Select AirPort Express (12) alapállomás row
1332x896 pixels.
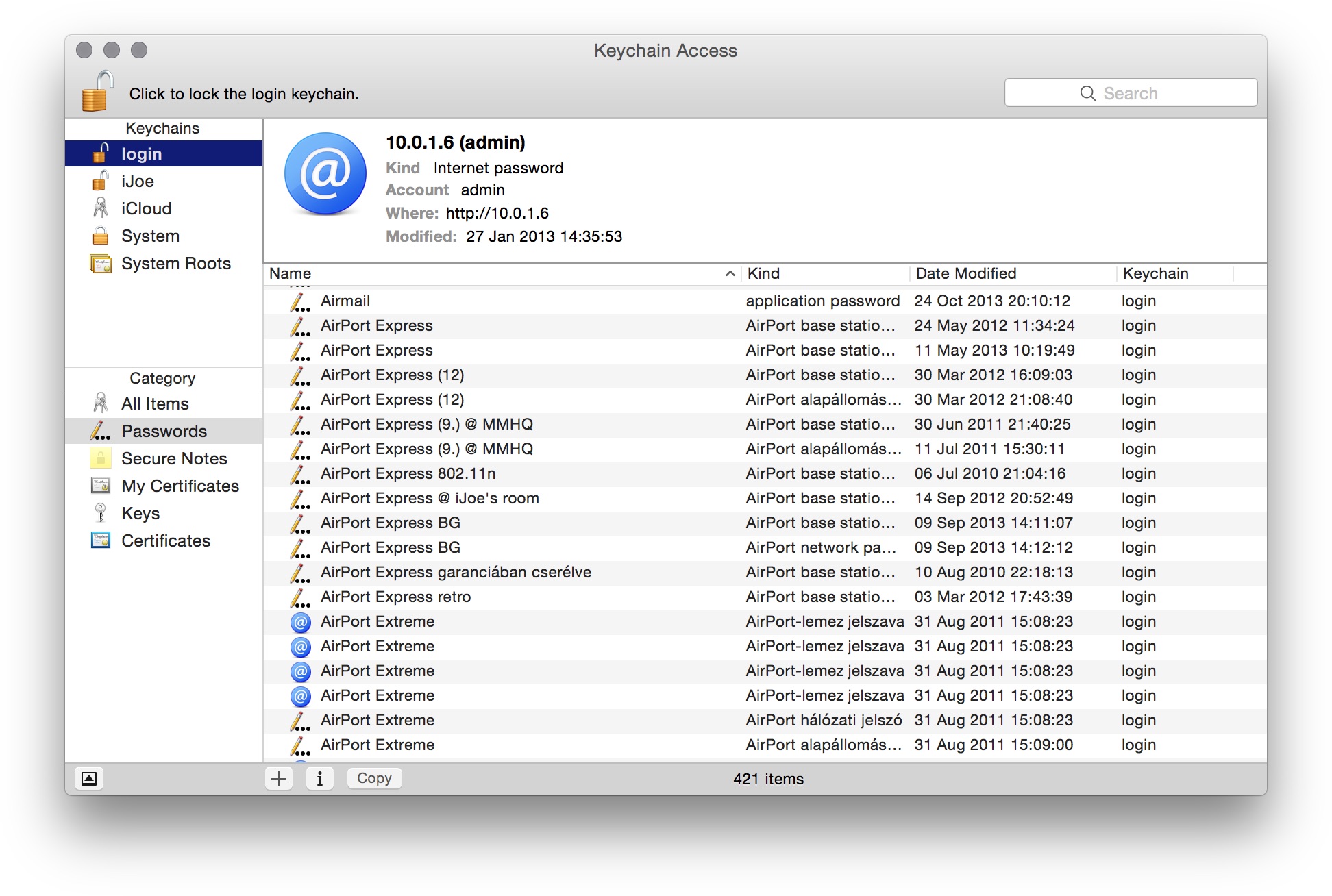(x=765, y=400)
